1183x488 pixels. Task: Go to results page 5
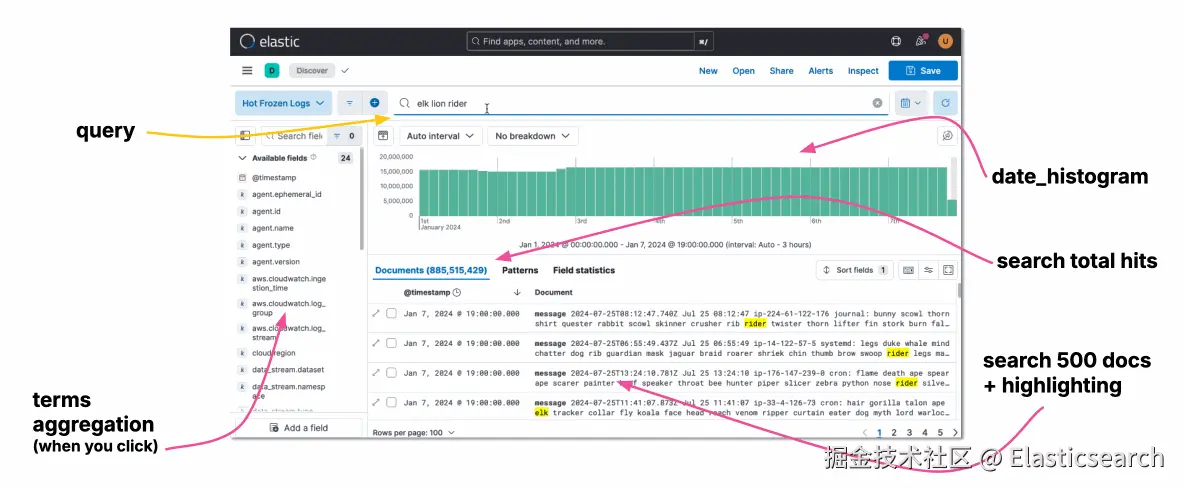[940, 433]
